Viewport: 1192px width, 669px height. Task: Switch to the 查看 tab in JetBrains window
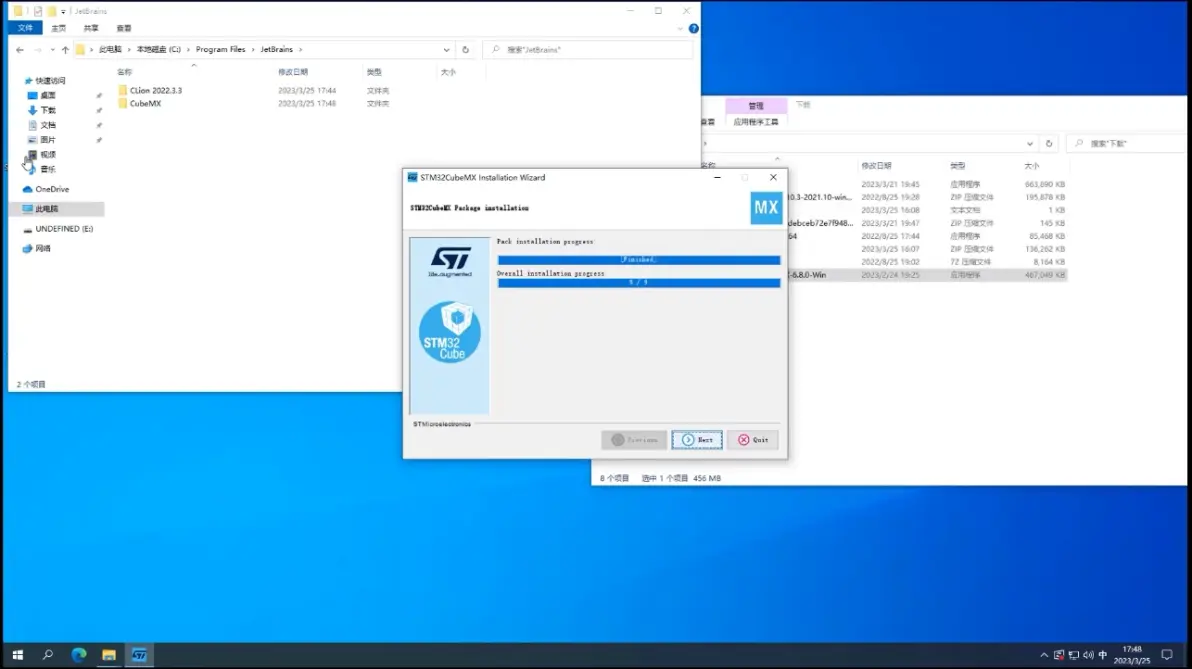[x=124, y=28]
